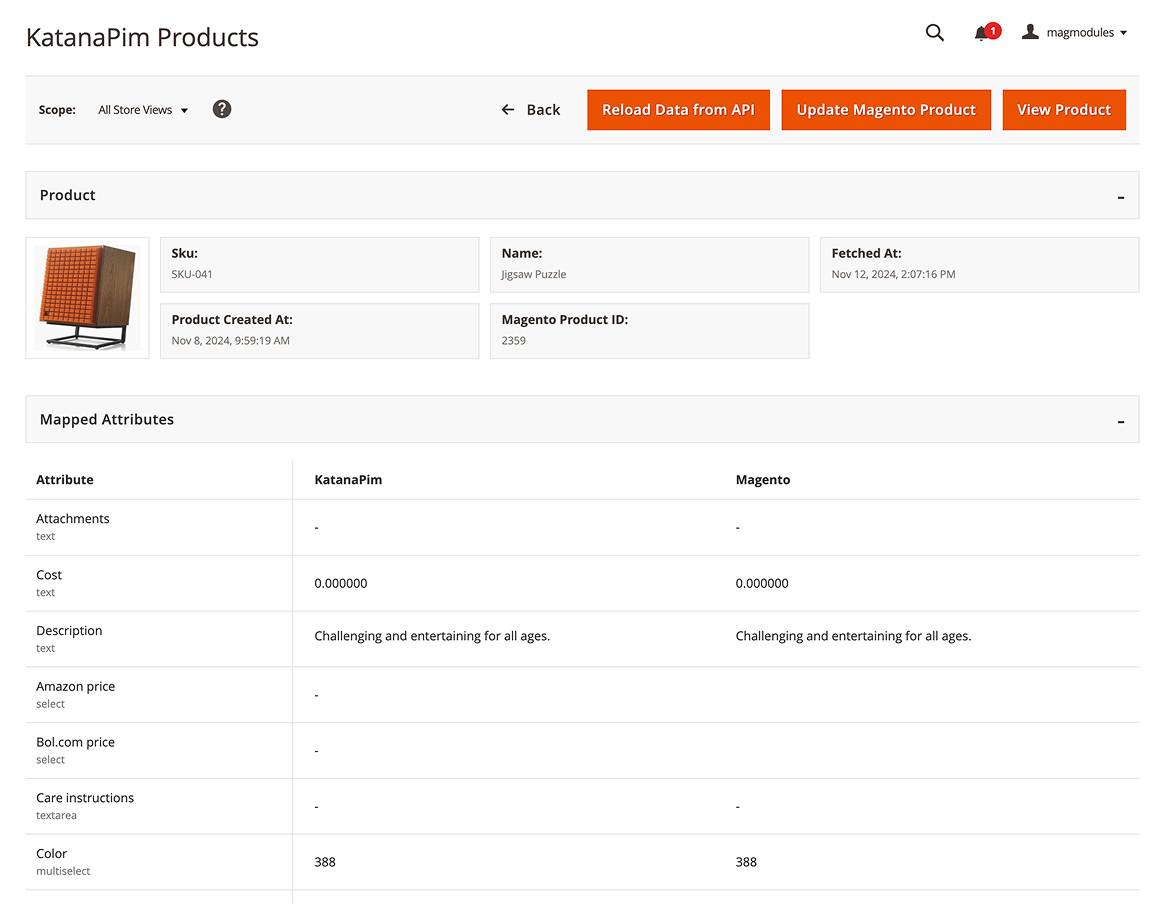Click the speaker product thumbnail image
Image resolution: width=1164 pixels, height=904 pixels.
[88, 298]
